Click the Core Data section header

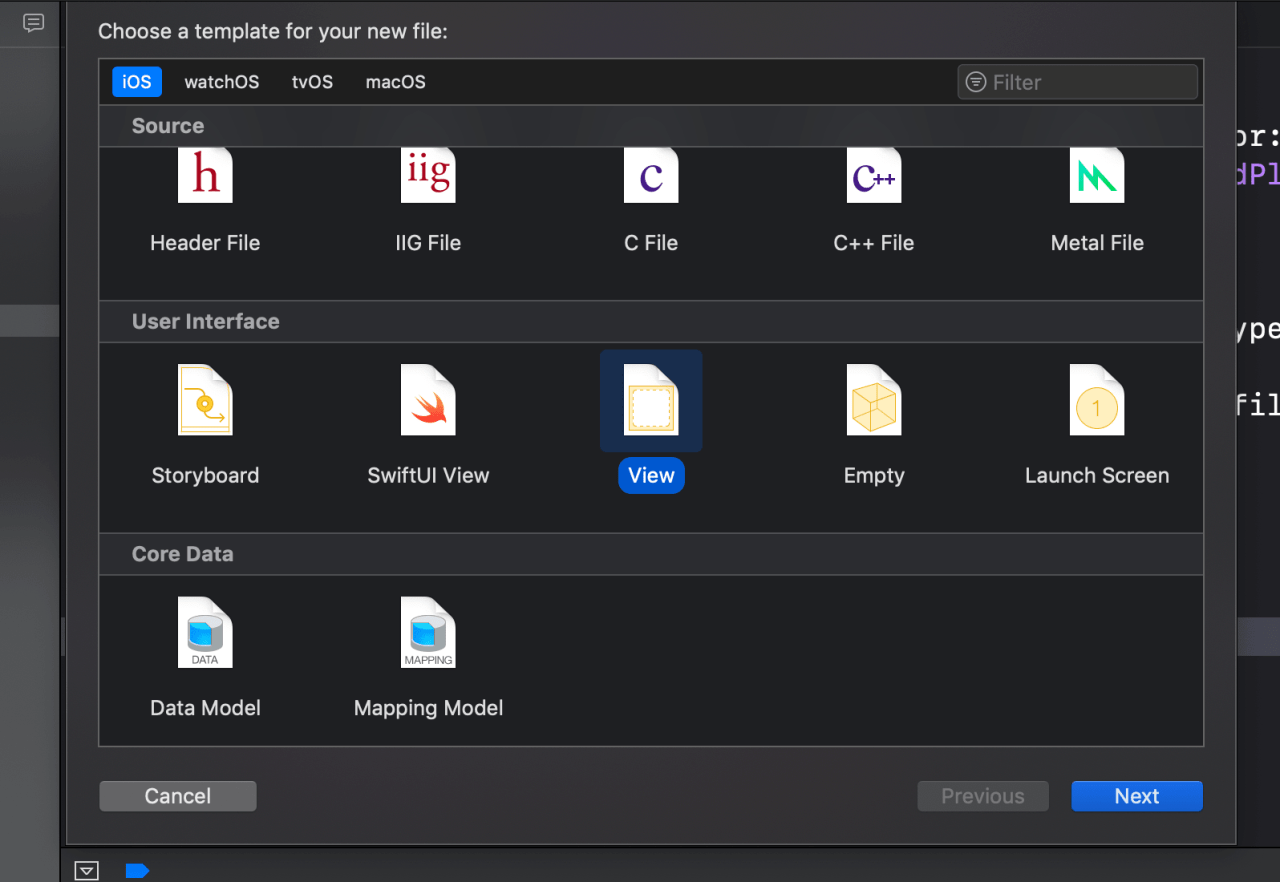(x=651, y=554)
